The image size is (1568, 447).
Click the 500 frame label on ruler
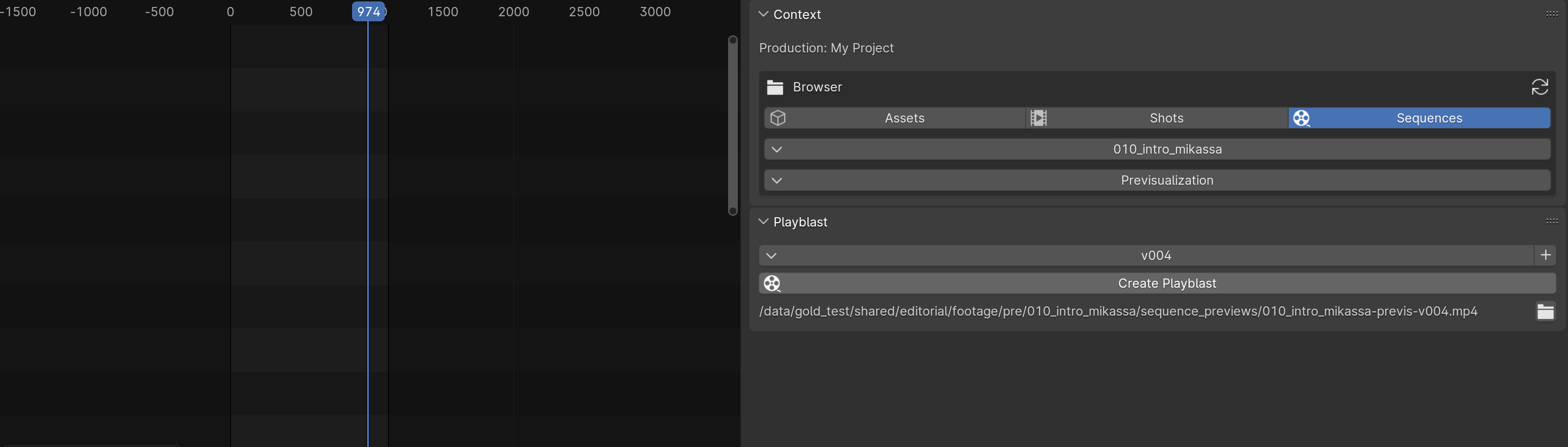[301, 12]
